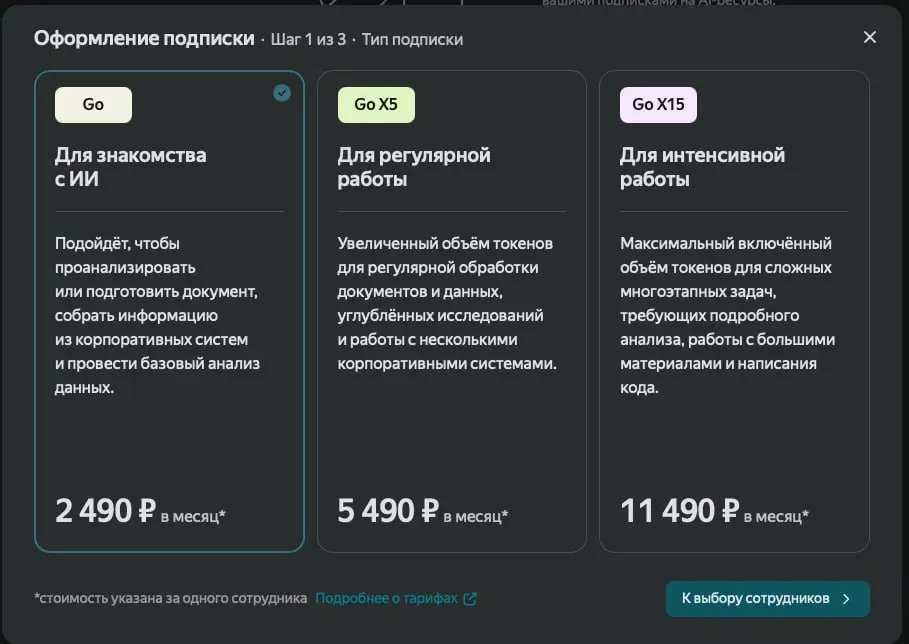Select the Go X5 plan badge
Screen dimensions: 909x644
point(376,104)
